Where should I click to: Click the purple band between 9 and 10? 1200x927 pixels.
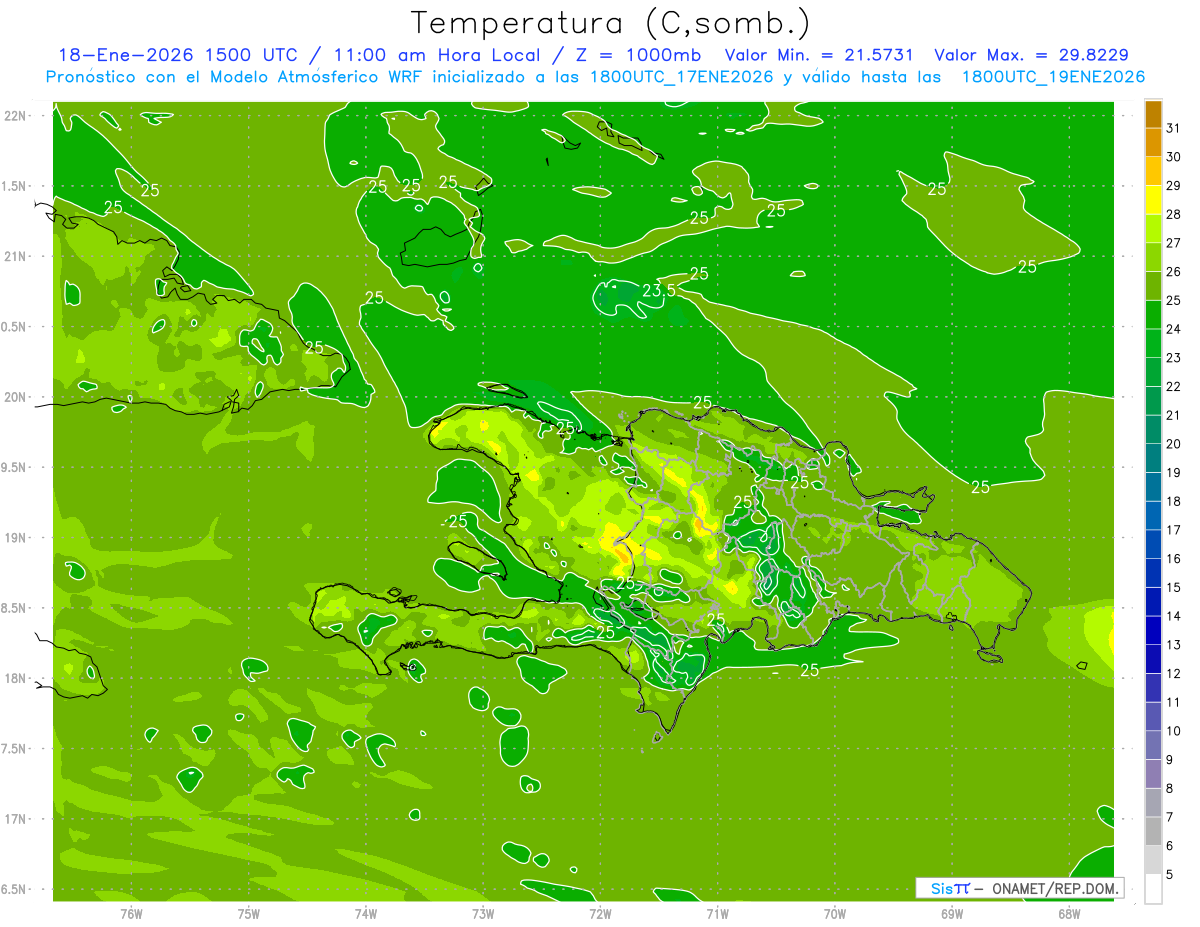(x=1153, y=745)
